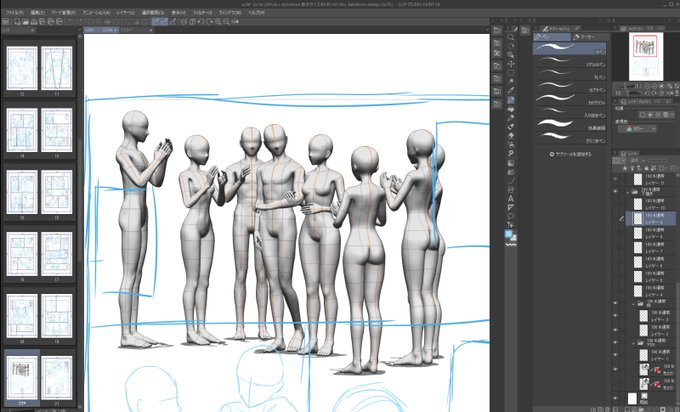680x412 pixels.
Task: Click the transparent color swatch below colors
Action: tap(511, 245)
